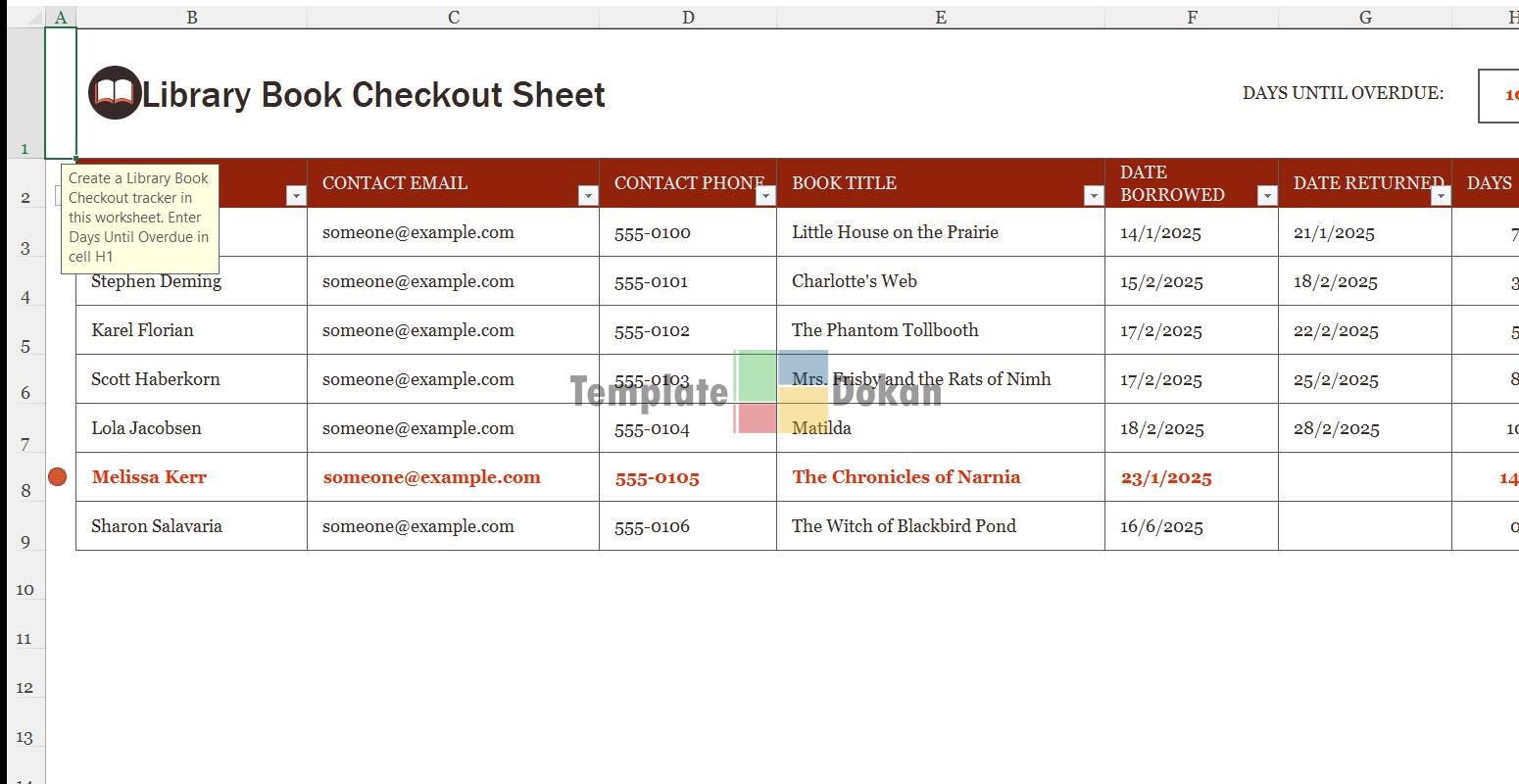Select the row 8 header
Screen dimensions: 1519x784
[25, 490]
